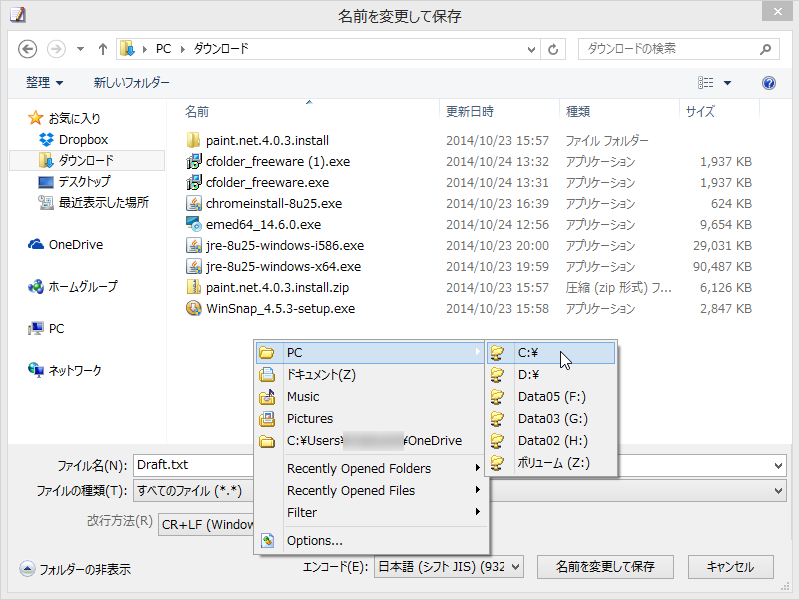
Task: Click the C:¥ drive icon in submenu
Action: pos(497,353)
